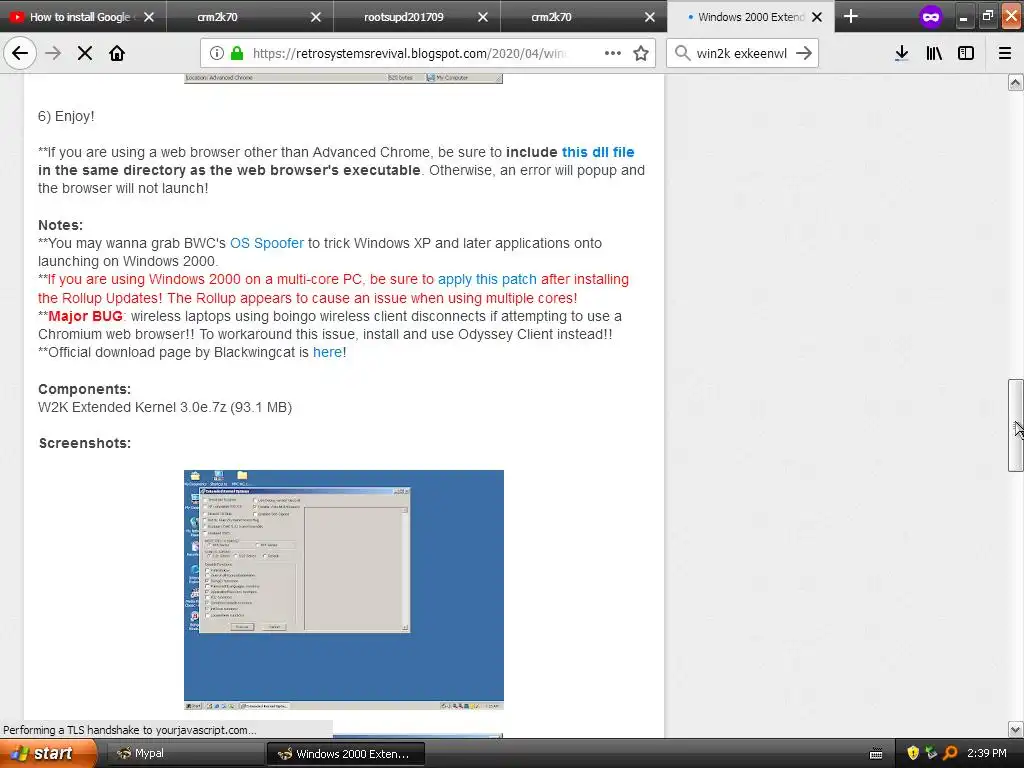Open the yellow security shield tray icon
This screenshot has height=768, width=1024.
[x=913, y=754]
